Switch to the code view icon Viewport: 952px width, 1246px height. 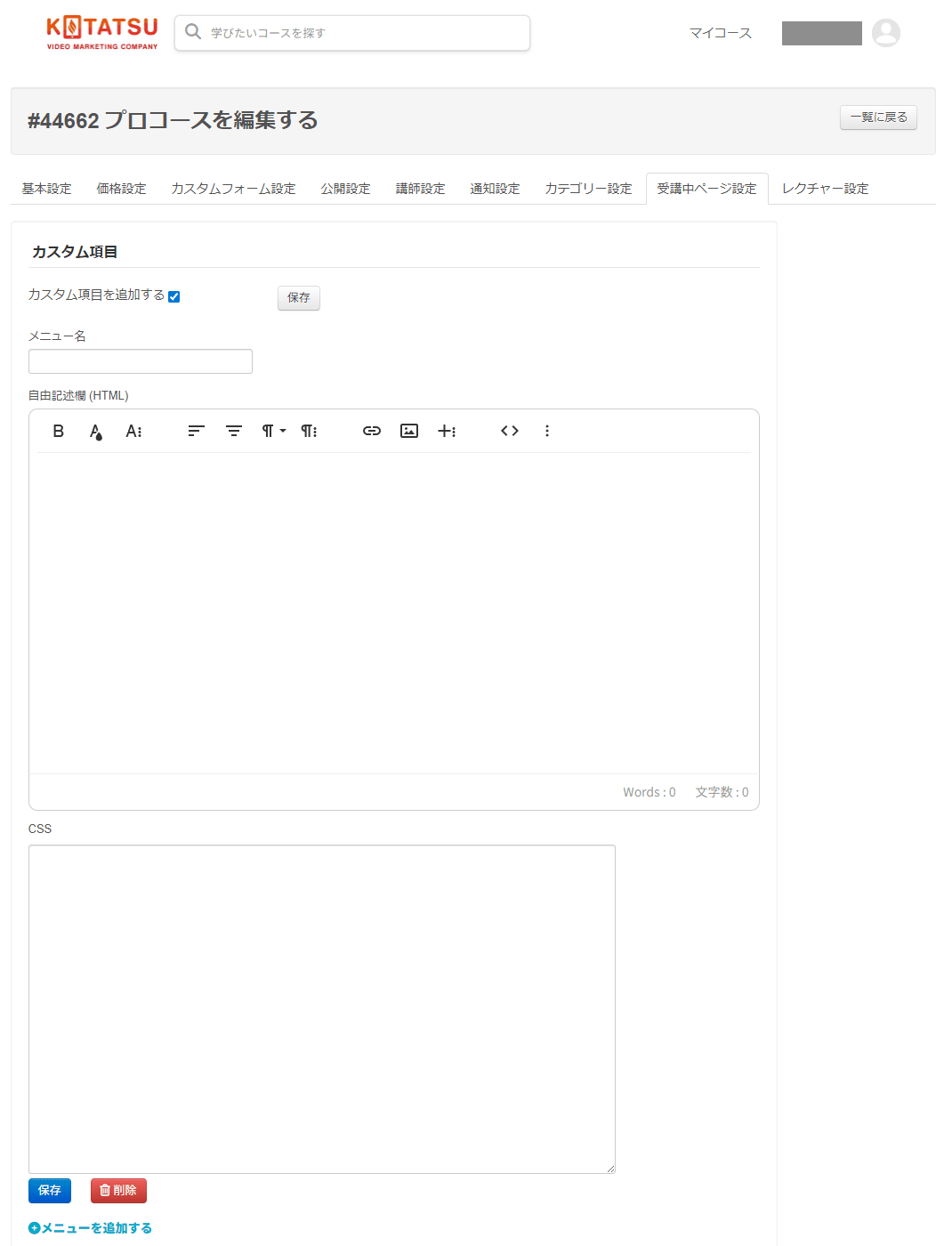pos(509,431)
